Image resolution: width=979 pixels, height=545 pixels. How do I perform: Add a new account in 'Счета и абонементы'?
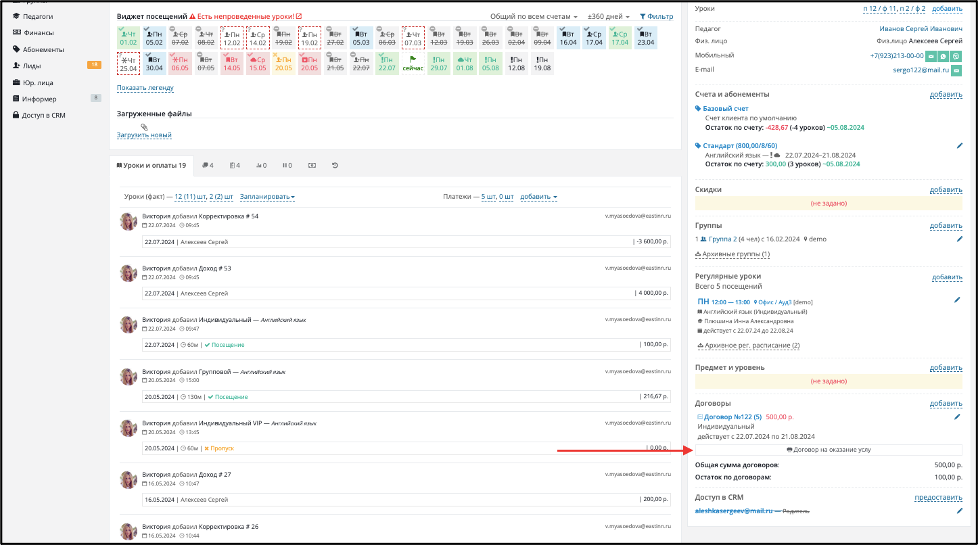click(x=946, y=95)
